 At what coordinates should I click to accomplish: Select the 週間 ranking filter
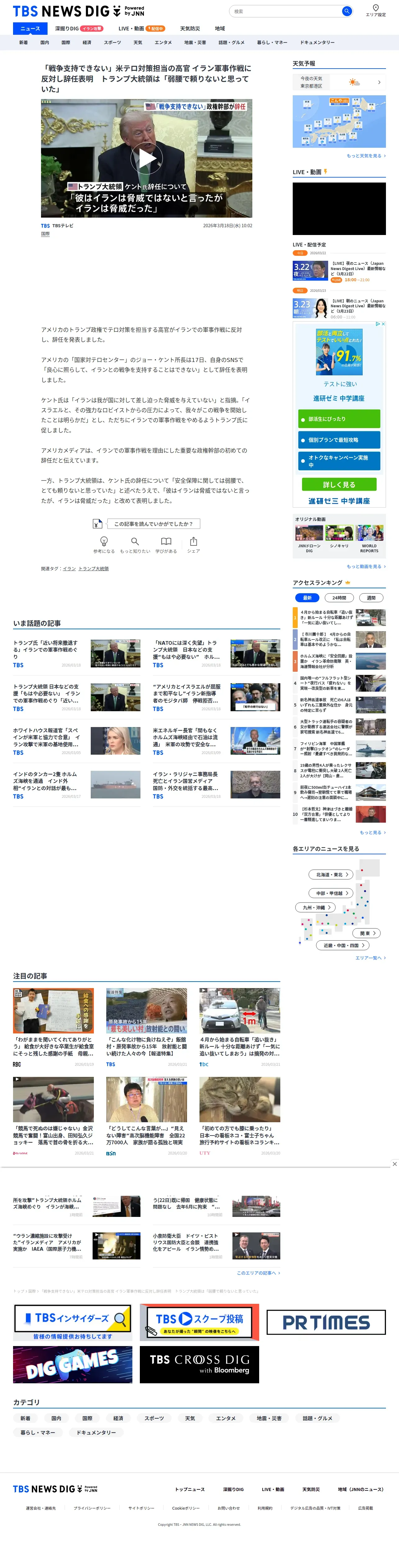[x=371, y=598]
